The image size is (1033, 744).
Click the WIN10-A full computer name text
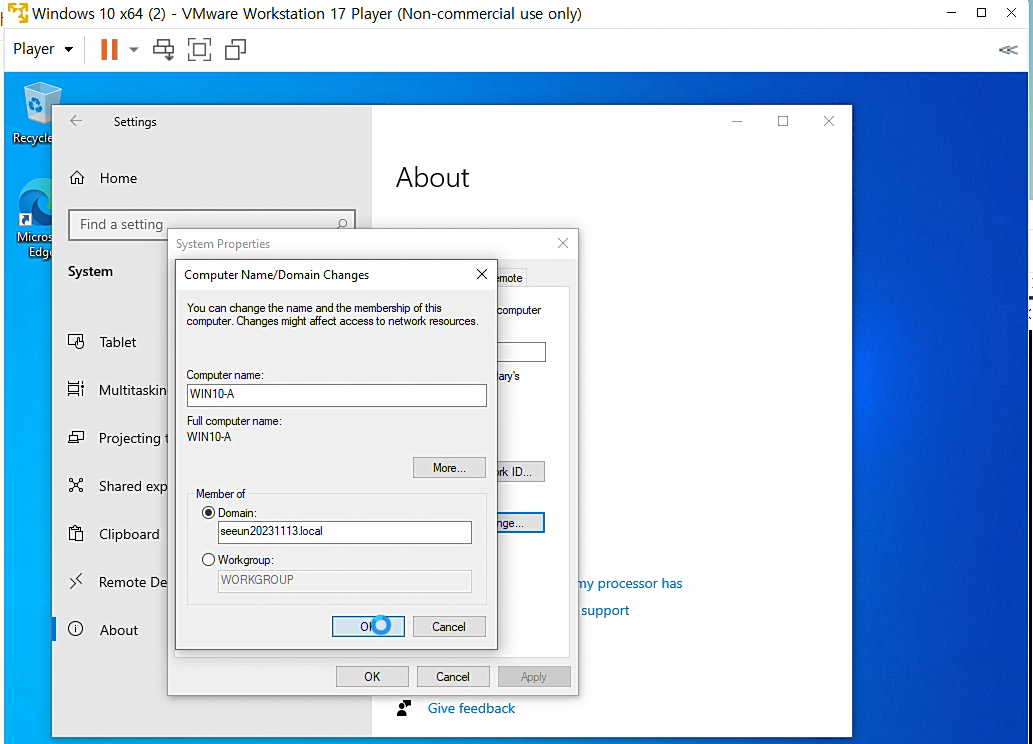[x=209, y=437]
